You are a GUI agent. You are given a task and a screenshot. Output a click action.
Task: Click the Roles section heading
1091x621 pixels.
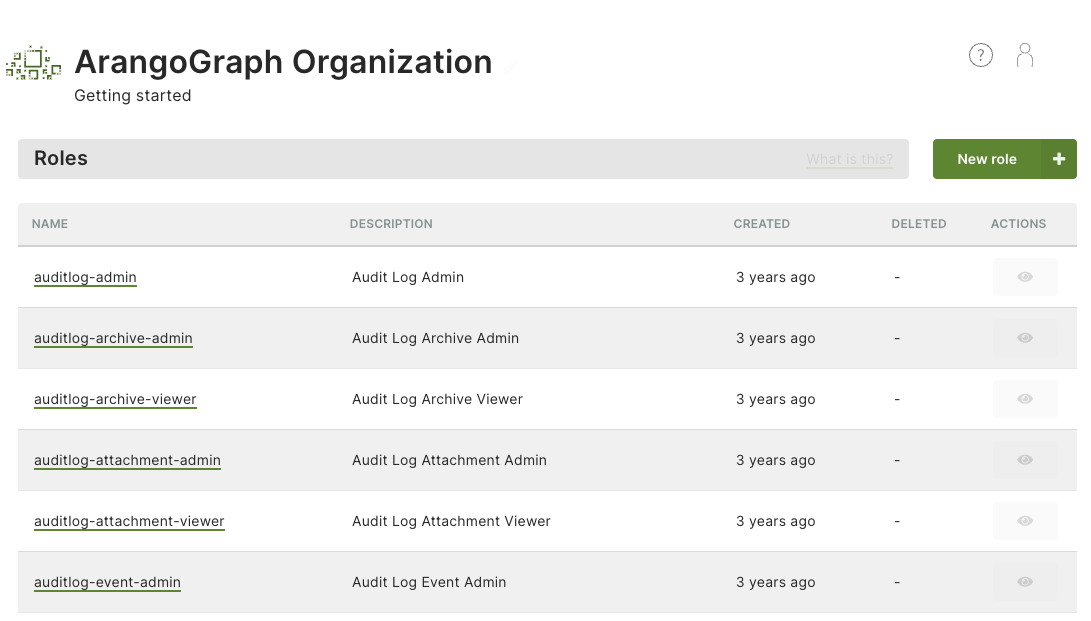(x=61, y=159)
